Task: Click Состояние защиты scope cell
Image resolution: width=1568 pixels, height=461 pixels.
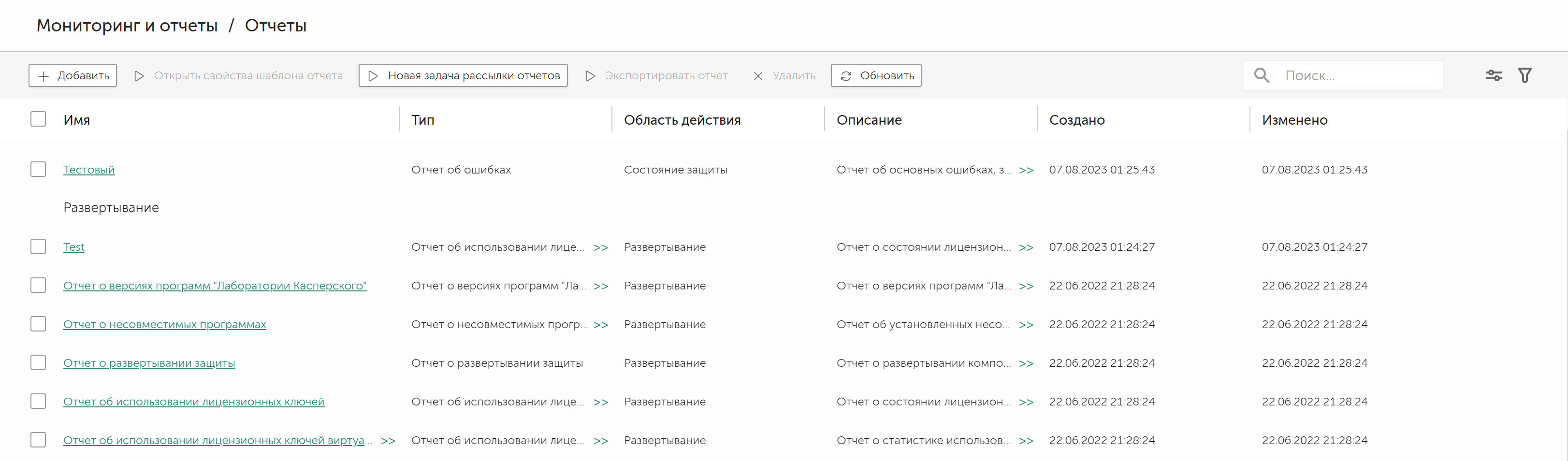Action: pos(676,170)
